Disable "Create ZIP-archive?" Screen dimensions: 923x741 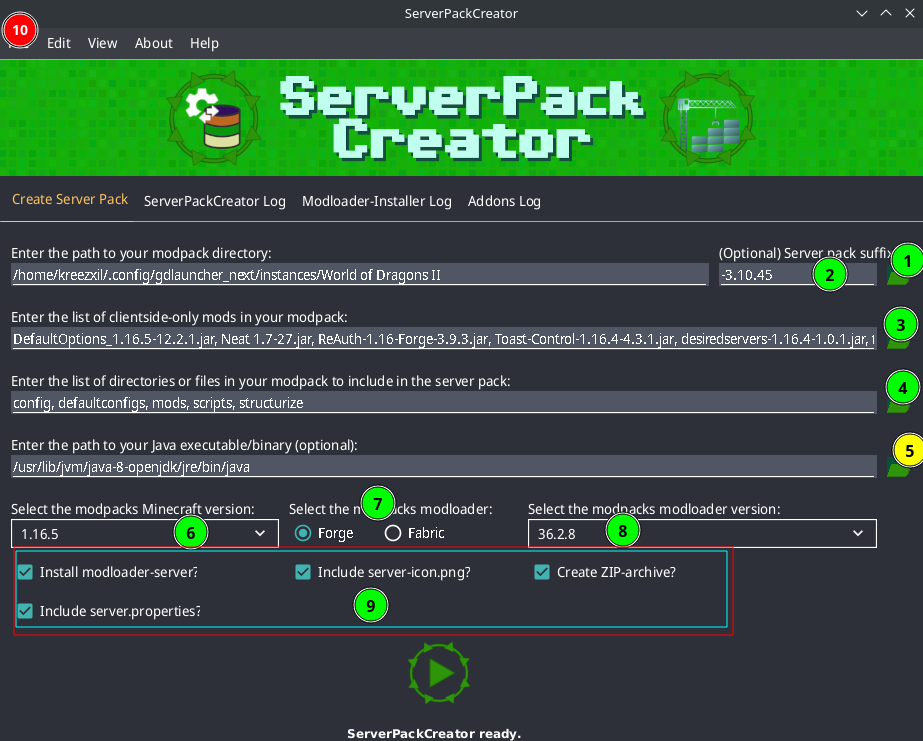(x=542, y=572)
